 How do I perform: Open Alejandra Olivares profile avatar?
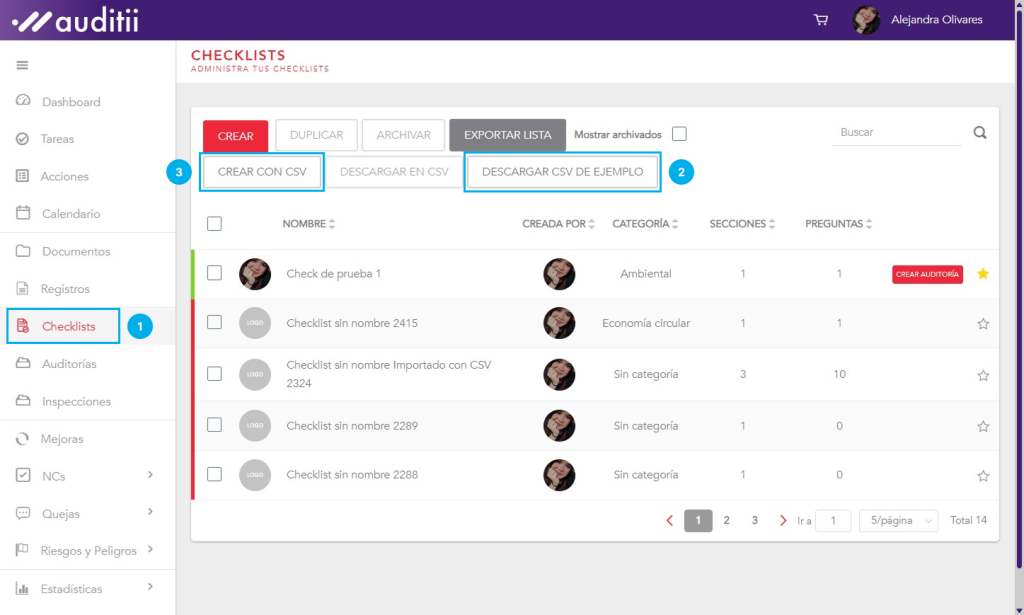pyautogui.click(x=866, y=20)
